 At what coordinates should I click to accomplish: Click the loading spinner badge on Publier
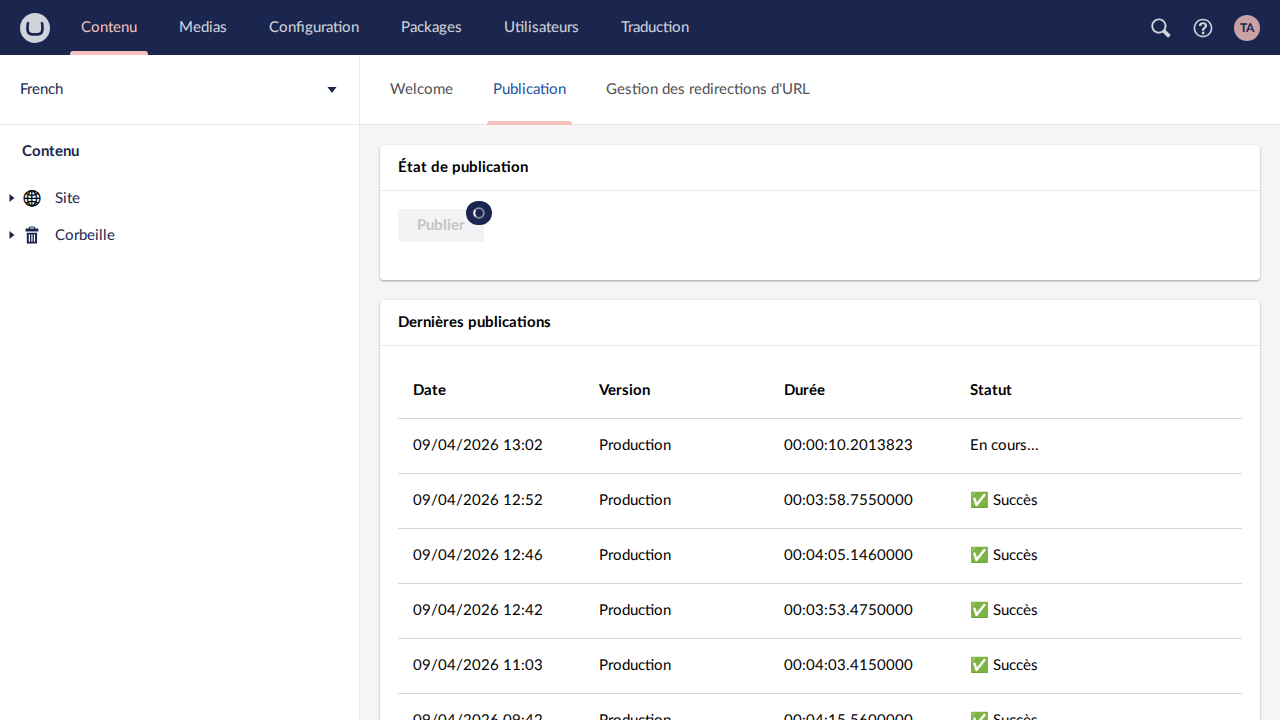click(479, 213)
